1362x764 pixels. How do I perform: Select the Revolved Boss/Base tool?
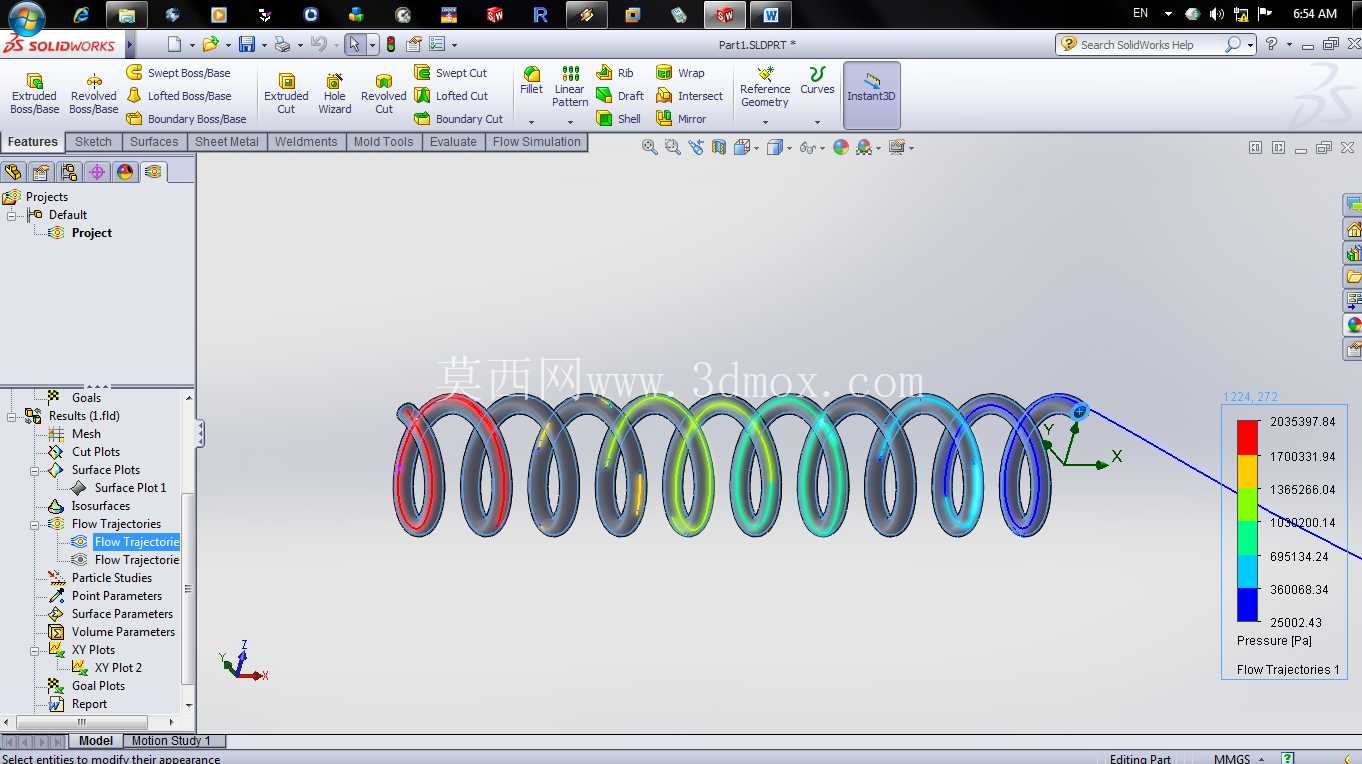(x=94, y=93)
